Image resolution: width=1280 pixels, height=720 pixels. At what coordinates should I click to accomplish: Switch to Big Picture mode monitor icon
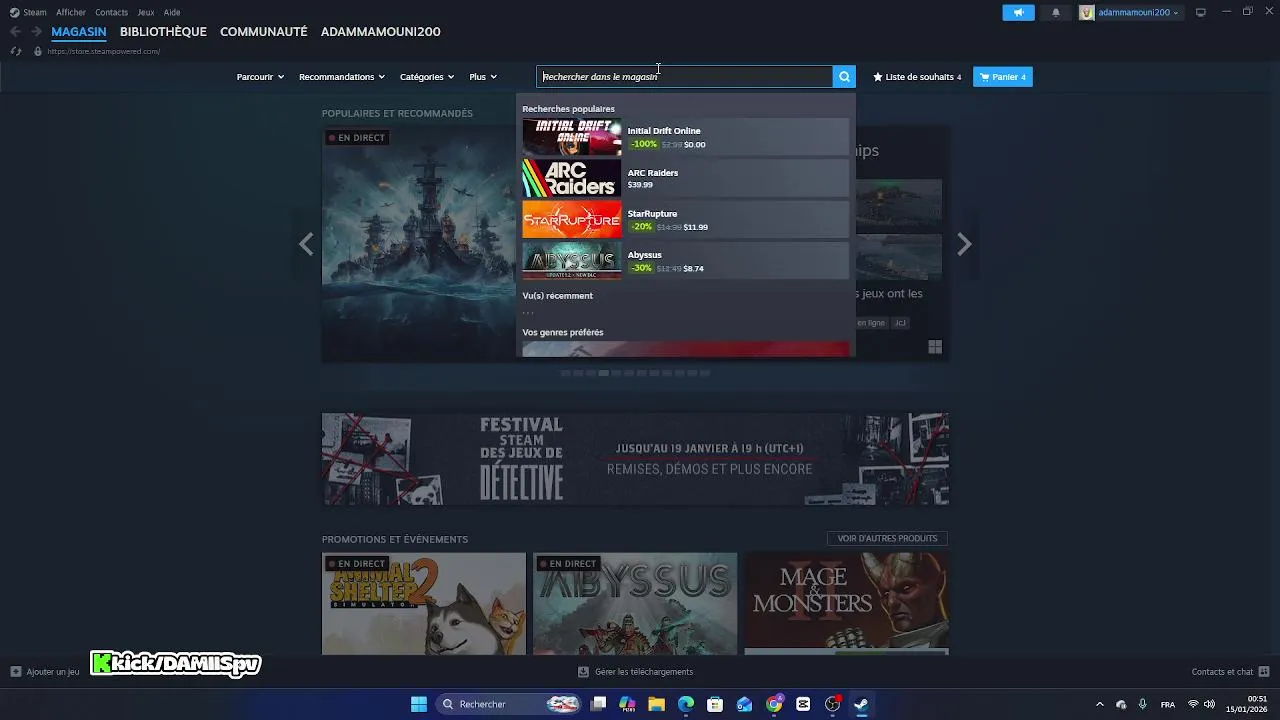[x=1200, y=13]
